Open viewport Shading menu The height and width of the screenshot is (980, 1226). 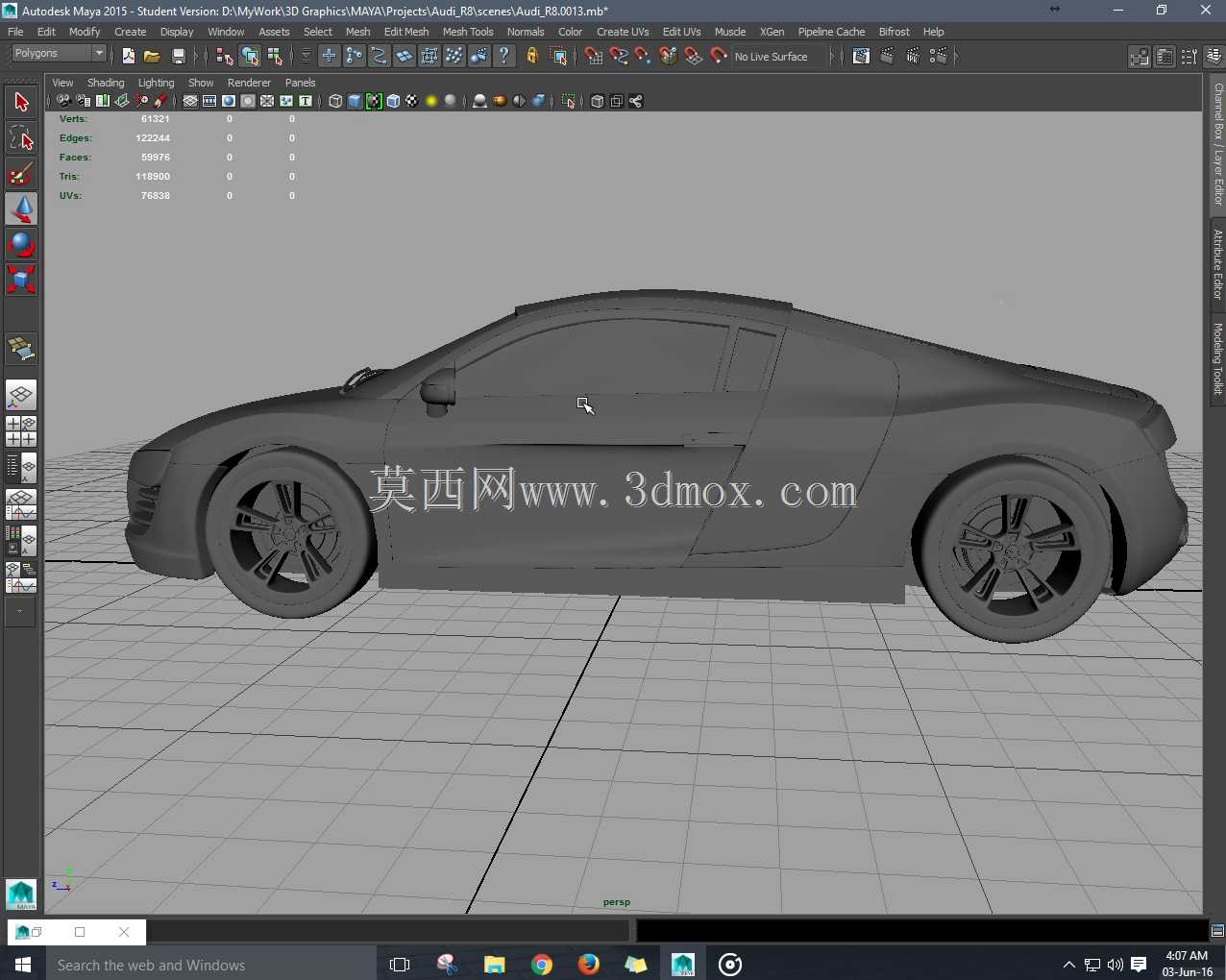point(106,83)
